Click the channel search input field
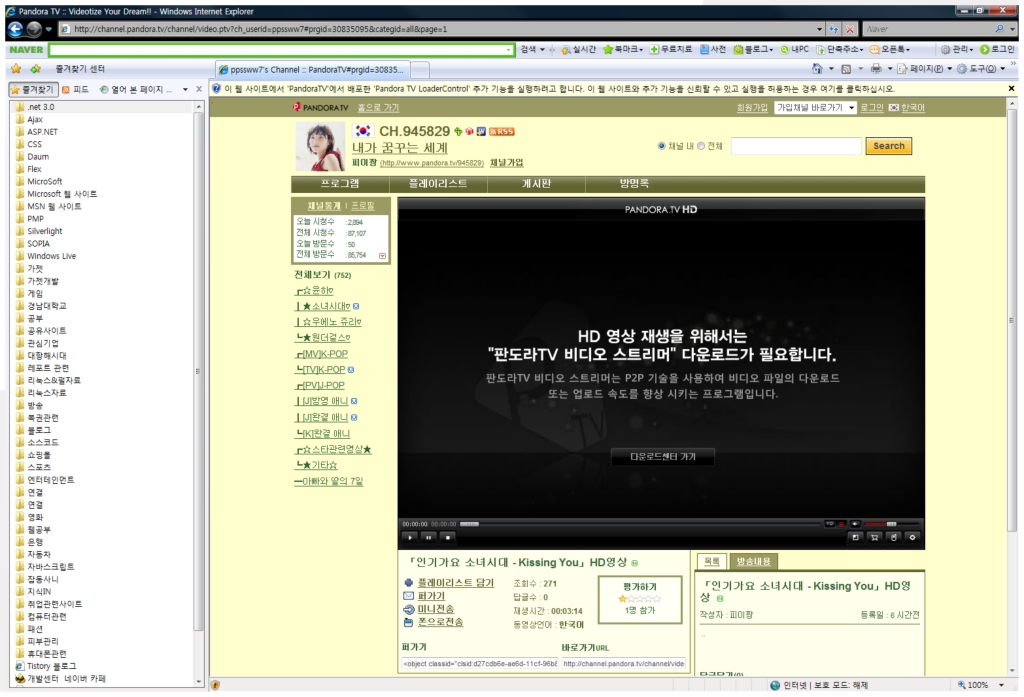 pos(796,146)
